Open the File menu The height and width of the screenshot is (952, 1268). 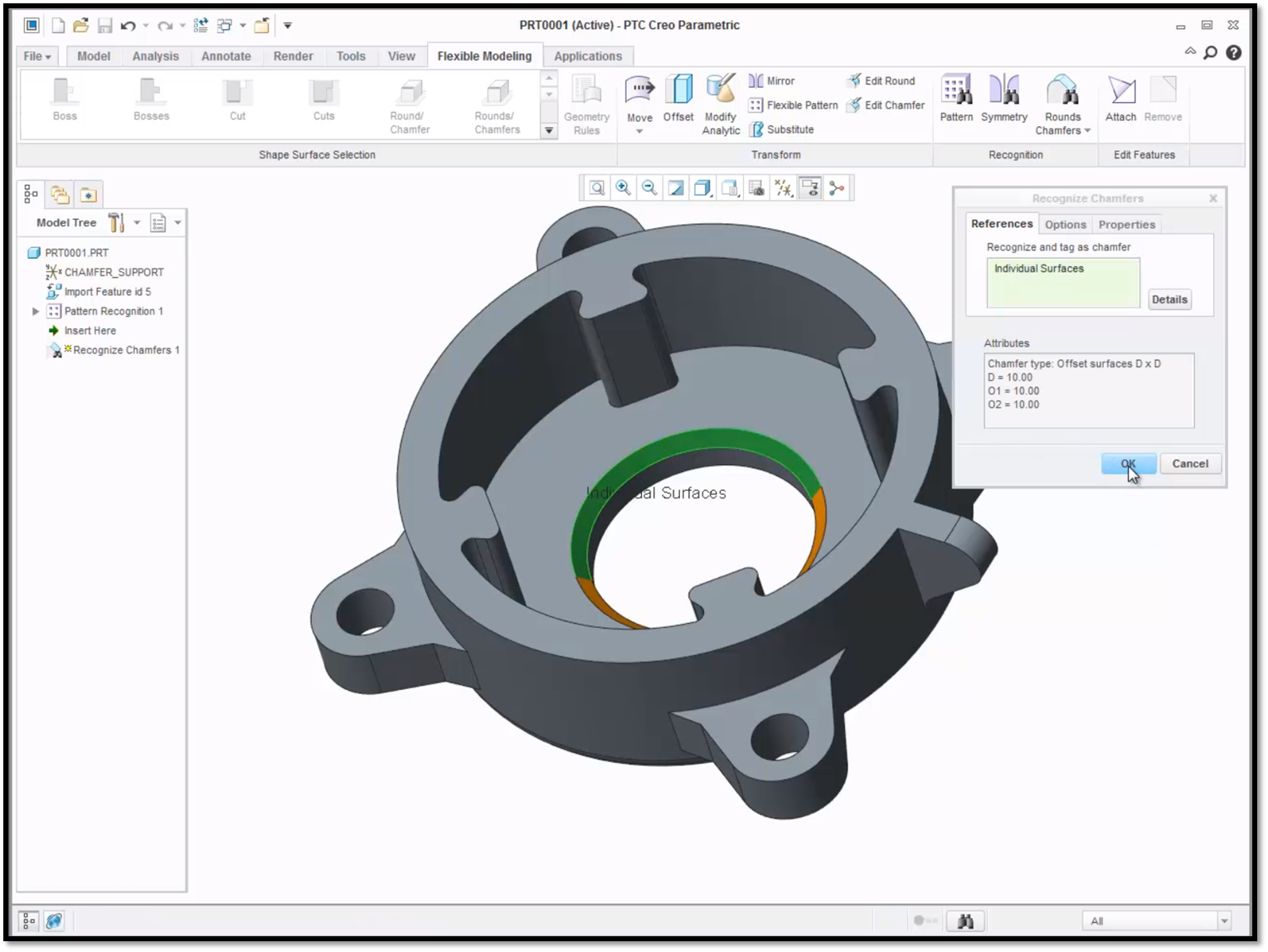pyautogui.click(x=37, y=56)
